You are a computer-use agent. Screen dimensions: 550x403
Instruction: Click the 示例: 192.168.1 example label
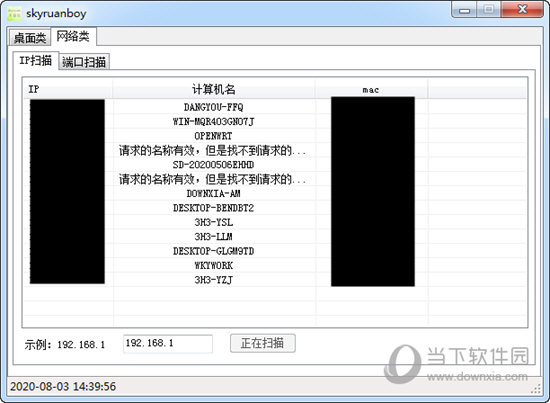pyautogui.click(x=65, y=344)
